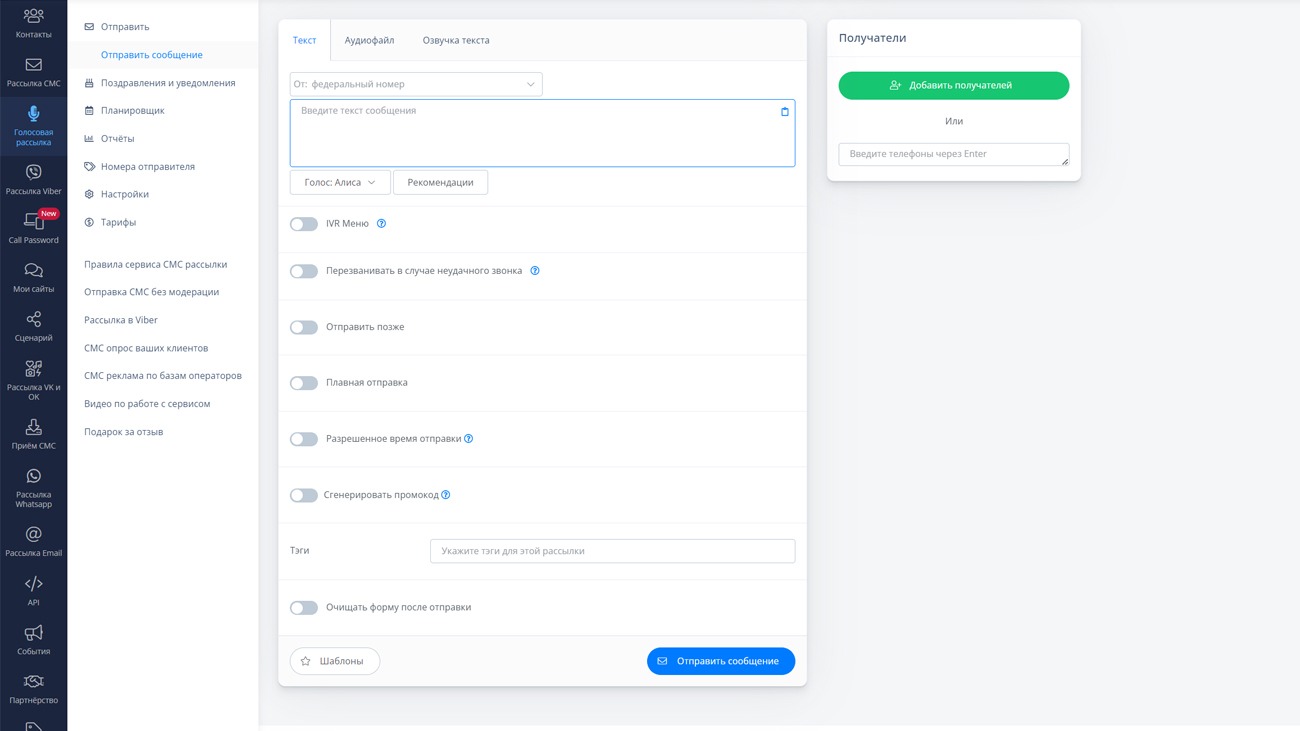Switch to the Озвучка текста tab
This screenshot has height=731, width=1300.
coord(456,40)
